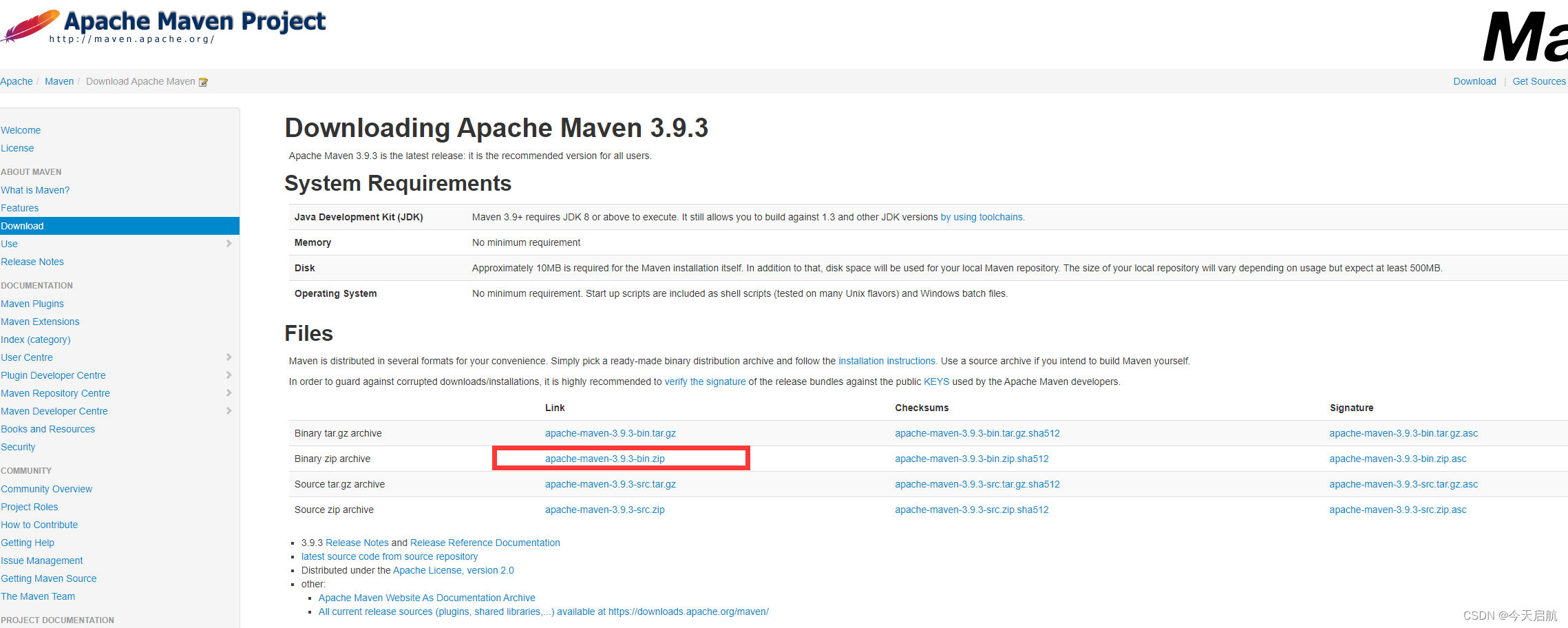This screenshot has width=1568, height=628.
Task: Open Index (category) link
Action: tap(36, 339)
